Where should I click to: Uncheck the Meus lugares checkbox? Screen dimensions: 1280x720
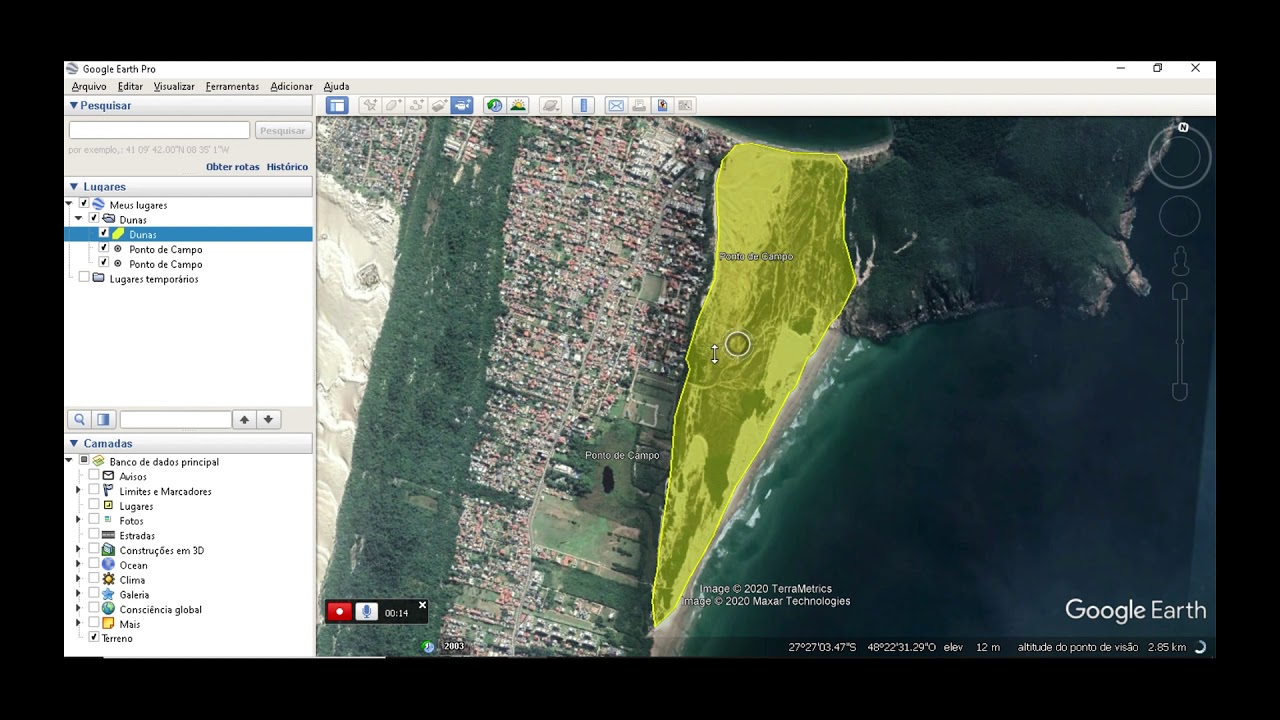(x=84, y=204)
